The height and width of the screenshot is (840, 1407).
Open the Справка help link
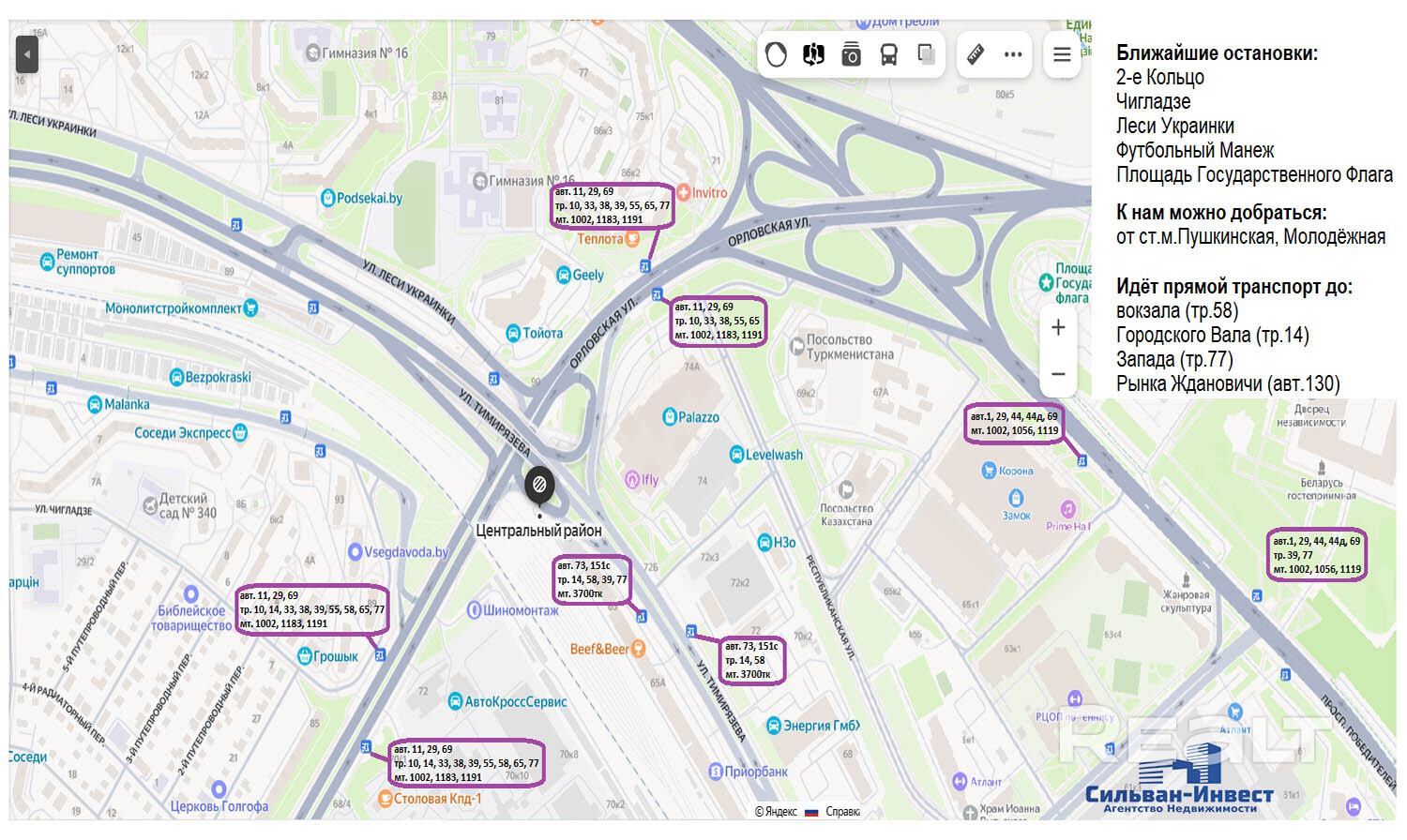click(842, 812)
